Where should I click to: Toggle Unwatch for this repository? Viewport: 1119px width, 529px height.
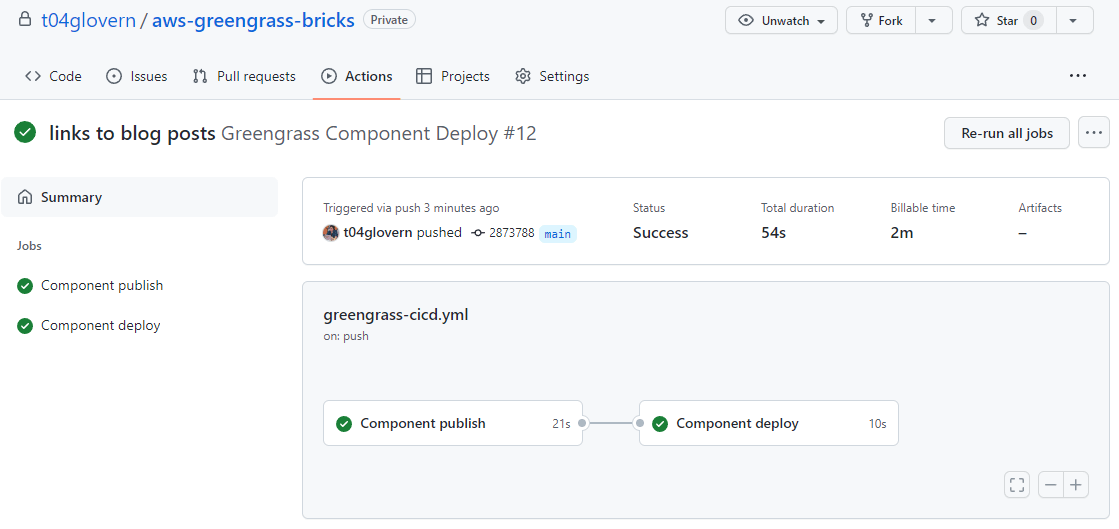point(781,21)
